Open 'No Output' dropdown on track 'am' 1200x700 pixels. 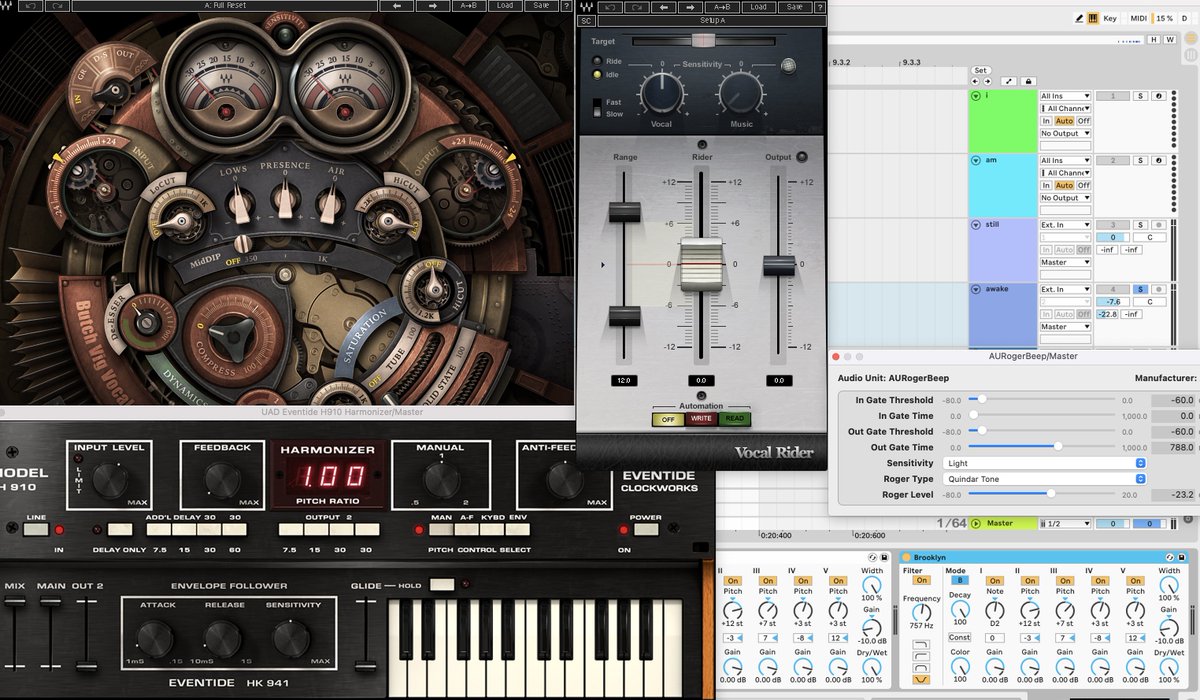(x=1065, y=198)
